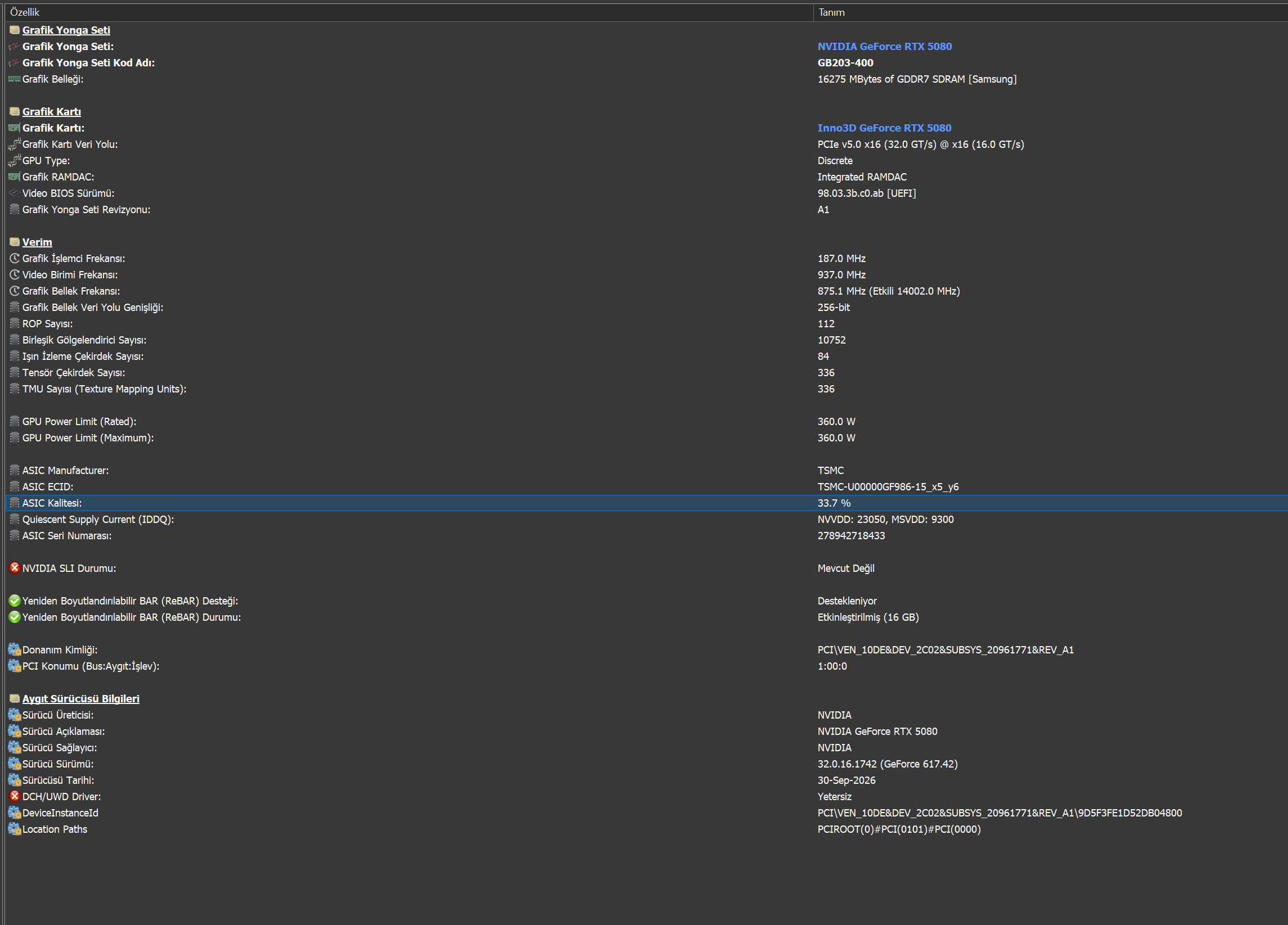
Task: Select the ASIC Seri Numarası value 278942718433
Action: pyautogui.click(x=851, y=536)
